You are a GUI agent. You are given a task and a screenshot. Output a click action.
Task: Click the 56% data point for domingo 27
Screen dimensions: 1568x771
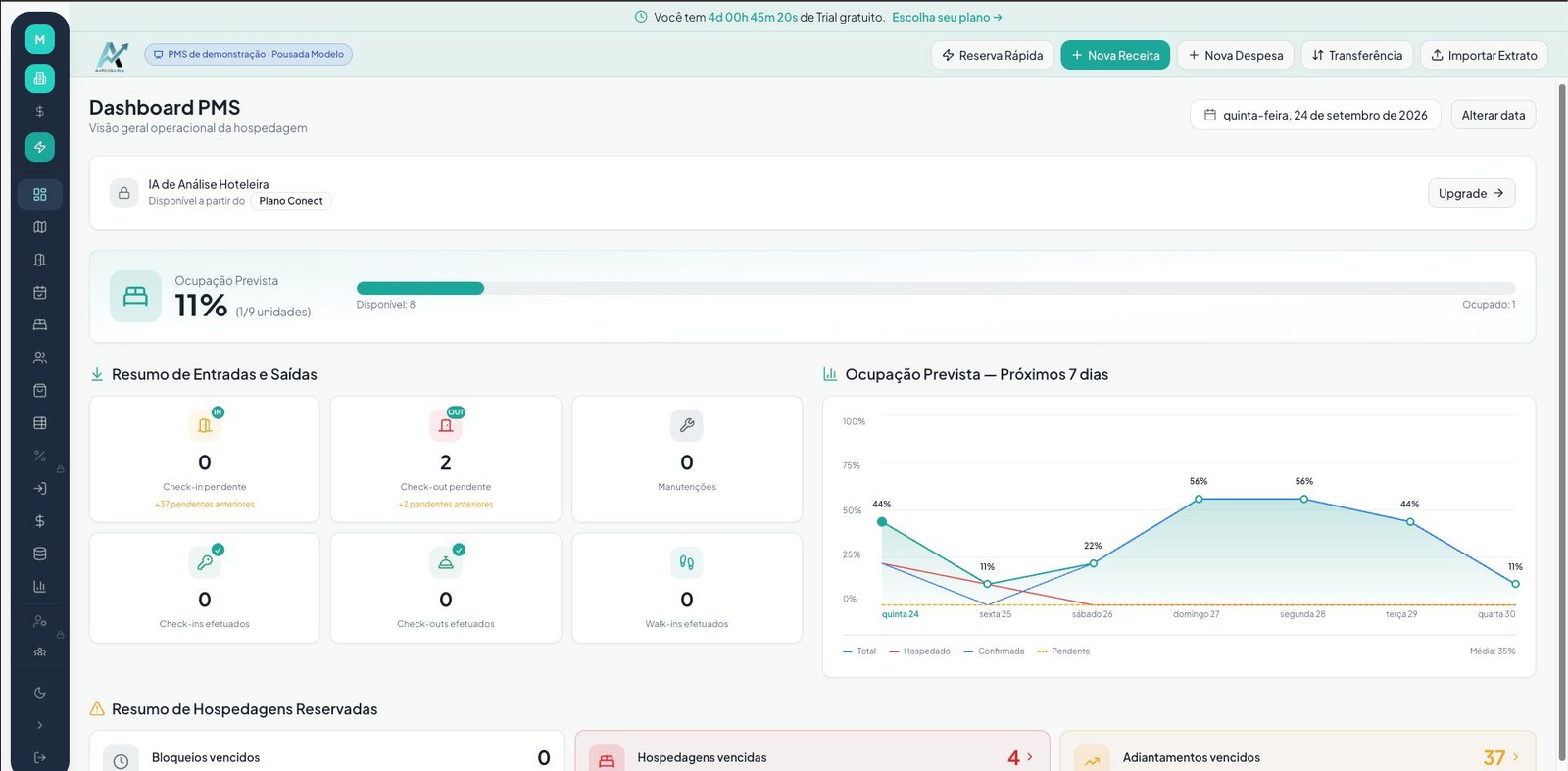click(1199, 499)
